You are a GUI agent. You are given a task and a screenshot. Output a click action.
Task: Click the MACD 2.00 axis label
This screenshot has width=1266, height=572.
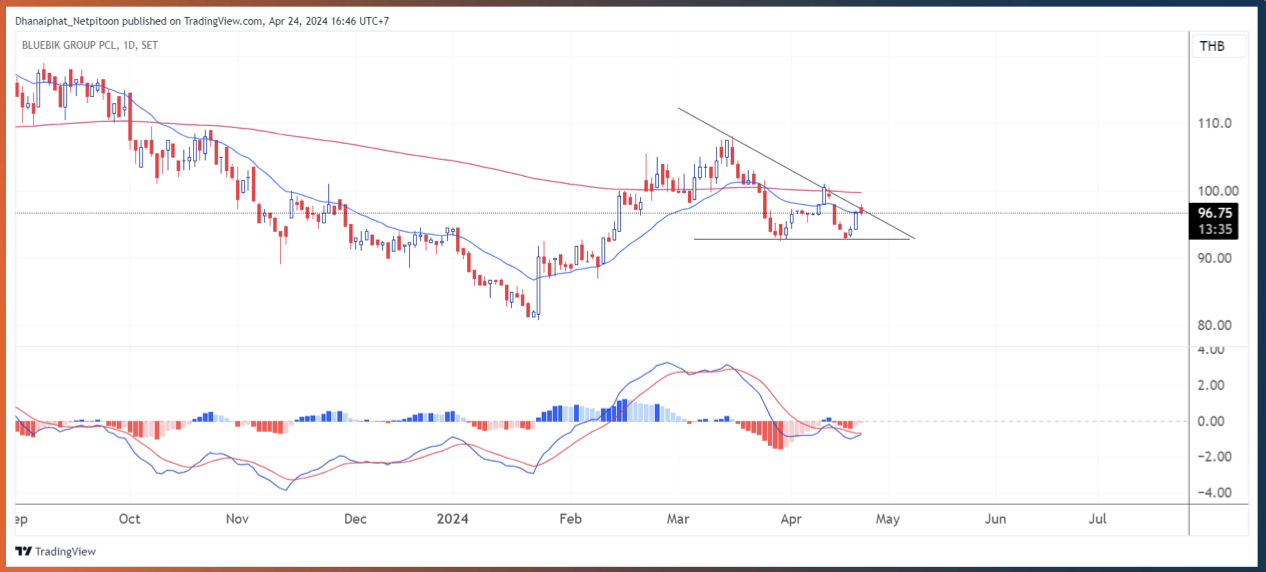coord(1211,385)
